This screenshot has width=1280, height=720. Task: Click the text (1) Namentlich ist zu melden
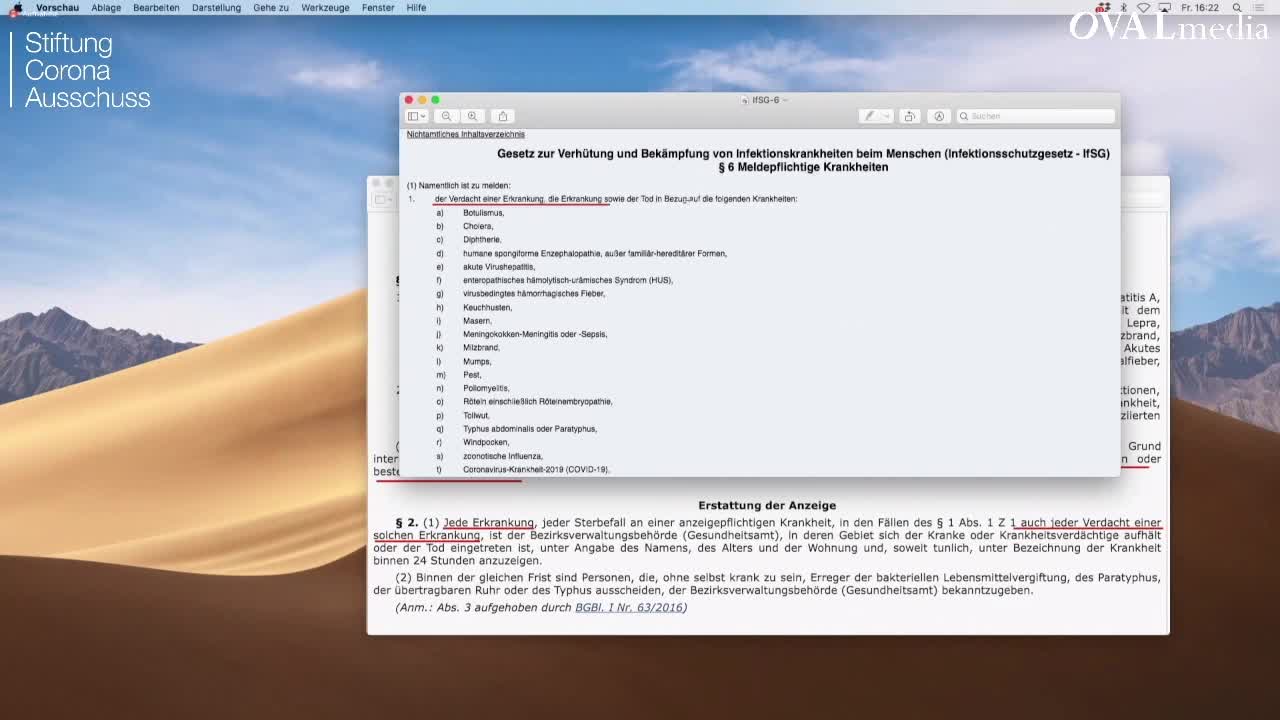coord(458,186)
